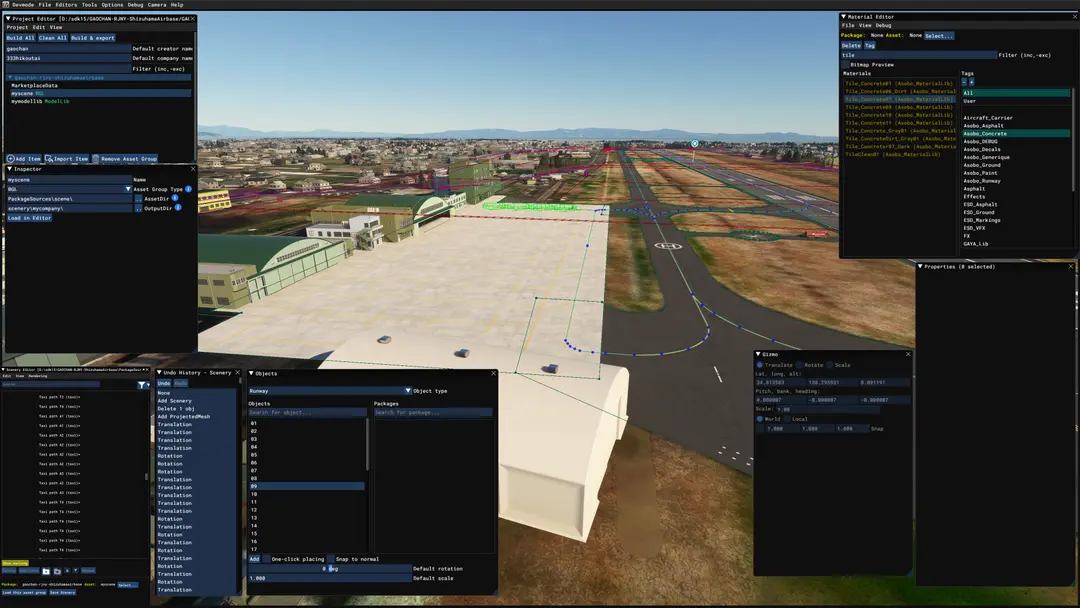Click the browse button beside AssetDir
This screenshot has height=608, width=1080.
(138, 199)
